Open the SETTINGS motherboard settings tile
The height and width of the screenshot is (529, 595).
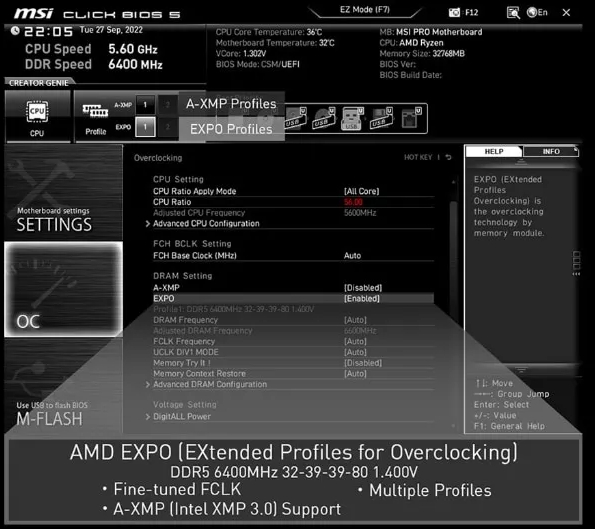pyautogui.click(x=64, y=192)
